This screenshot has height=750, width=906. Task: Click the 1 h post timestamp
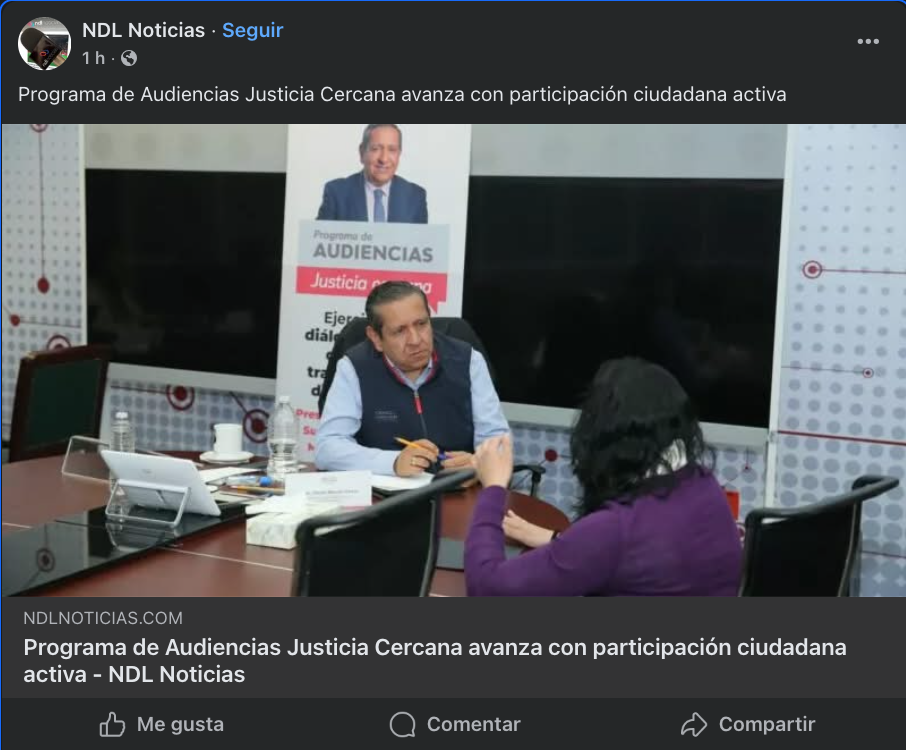point(94,58)
